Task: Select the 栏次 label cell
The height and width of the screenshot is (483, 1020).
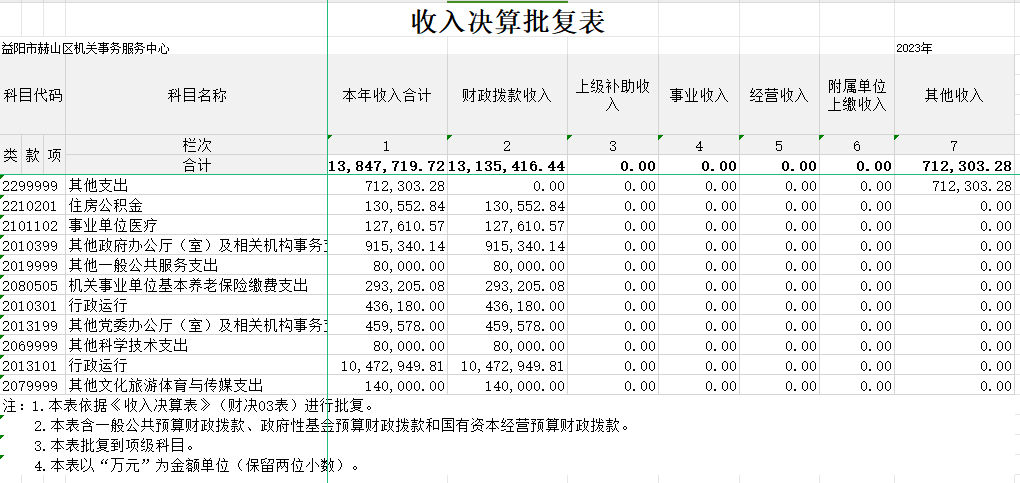Action: [197, 146]
